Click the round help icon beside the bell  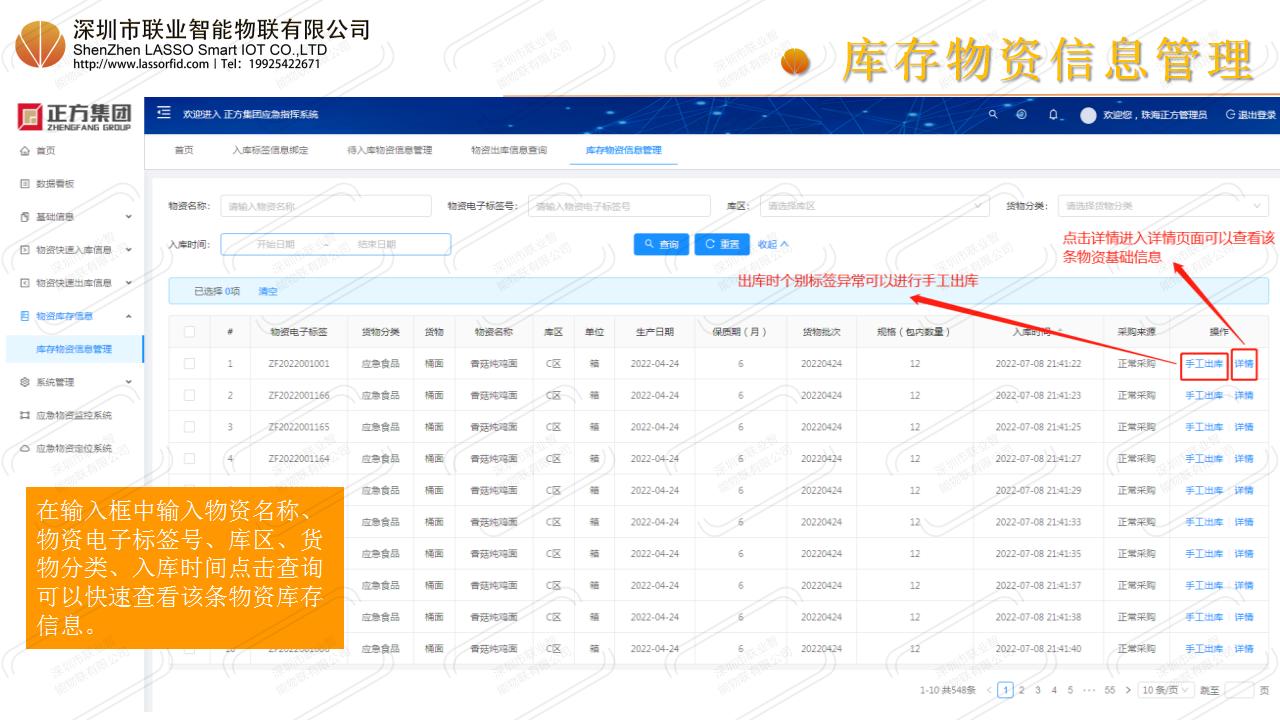[x=1022, y=115]
